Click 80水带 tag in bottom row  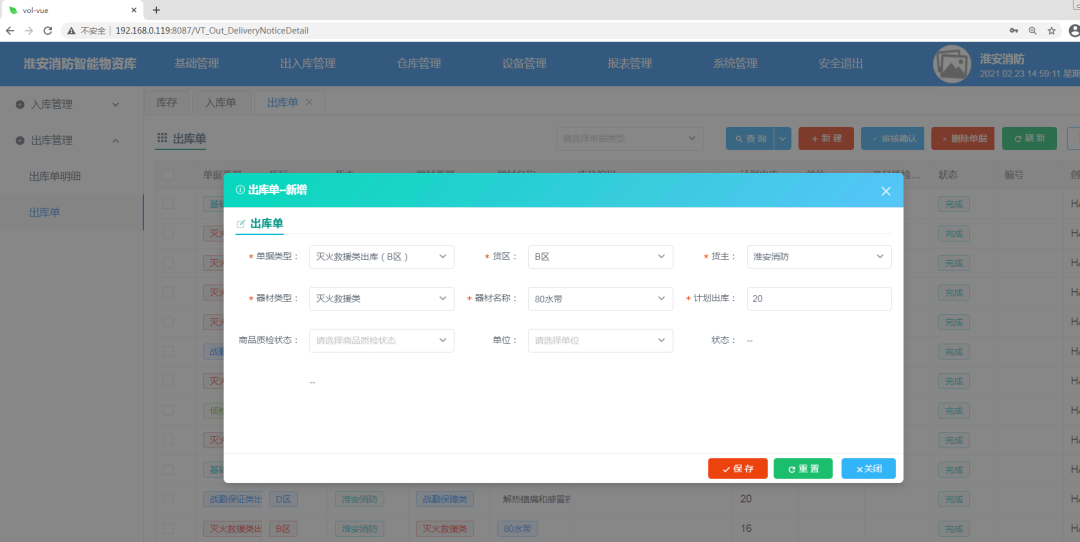[517, 529]
